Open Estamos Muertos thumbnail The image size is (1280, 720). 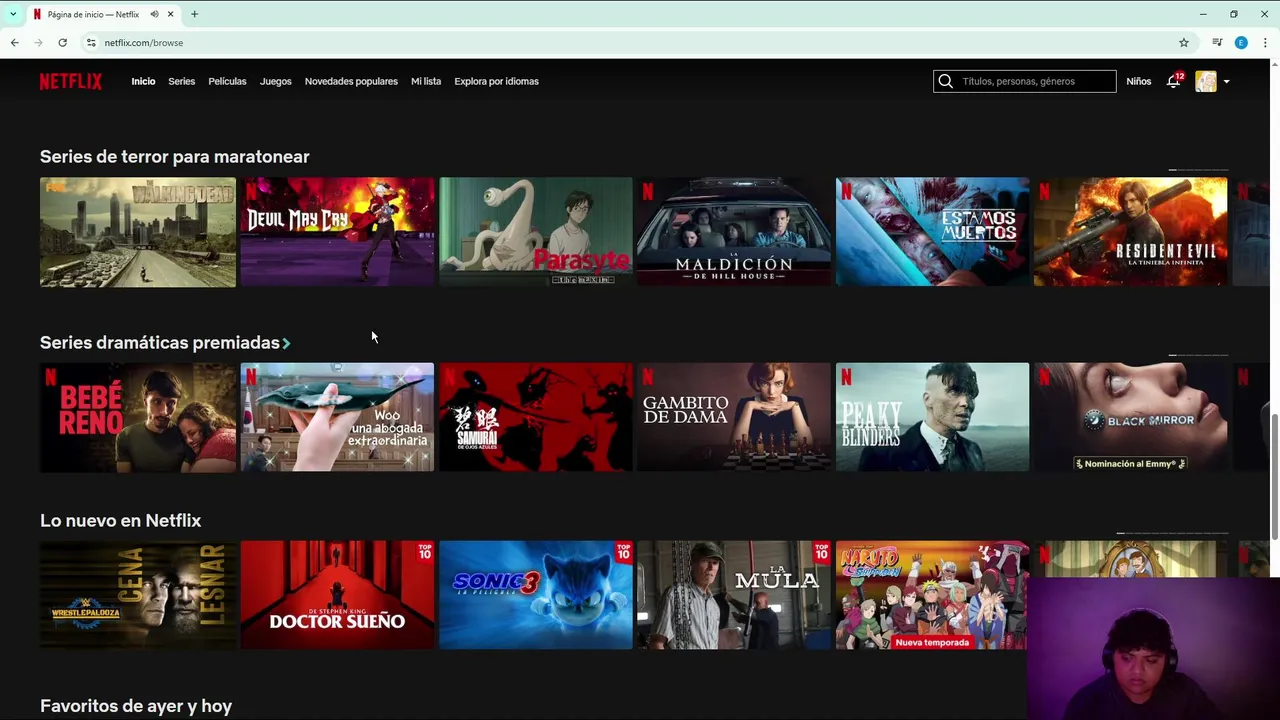932,232
